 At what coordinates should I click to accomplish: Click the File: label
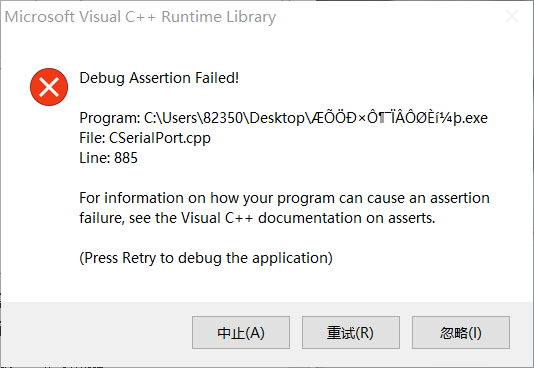coord(92,138)
